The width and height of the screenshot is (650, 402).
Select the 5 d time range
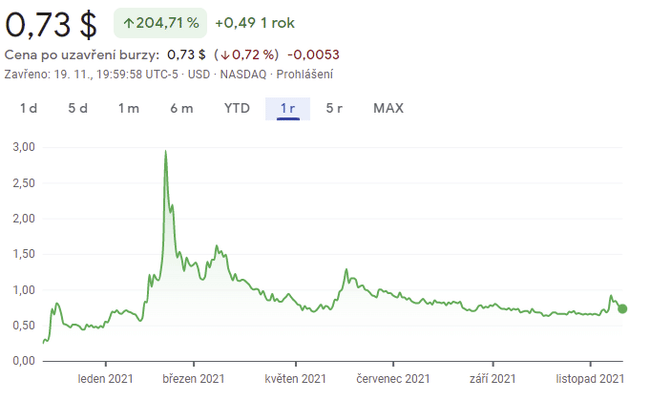(78, 108)
